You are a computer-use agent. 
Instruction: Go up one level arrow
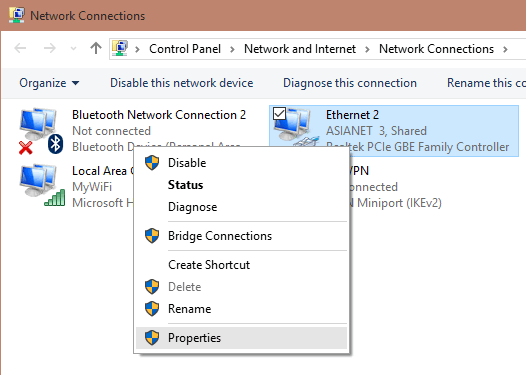point(96,48)
